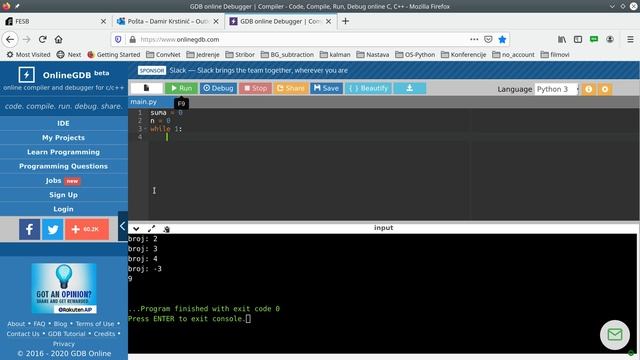Open the Jedrenje bookmarks folder
Viewport: 640px width, 360px height.
(x=203, y=55)
